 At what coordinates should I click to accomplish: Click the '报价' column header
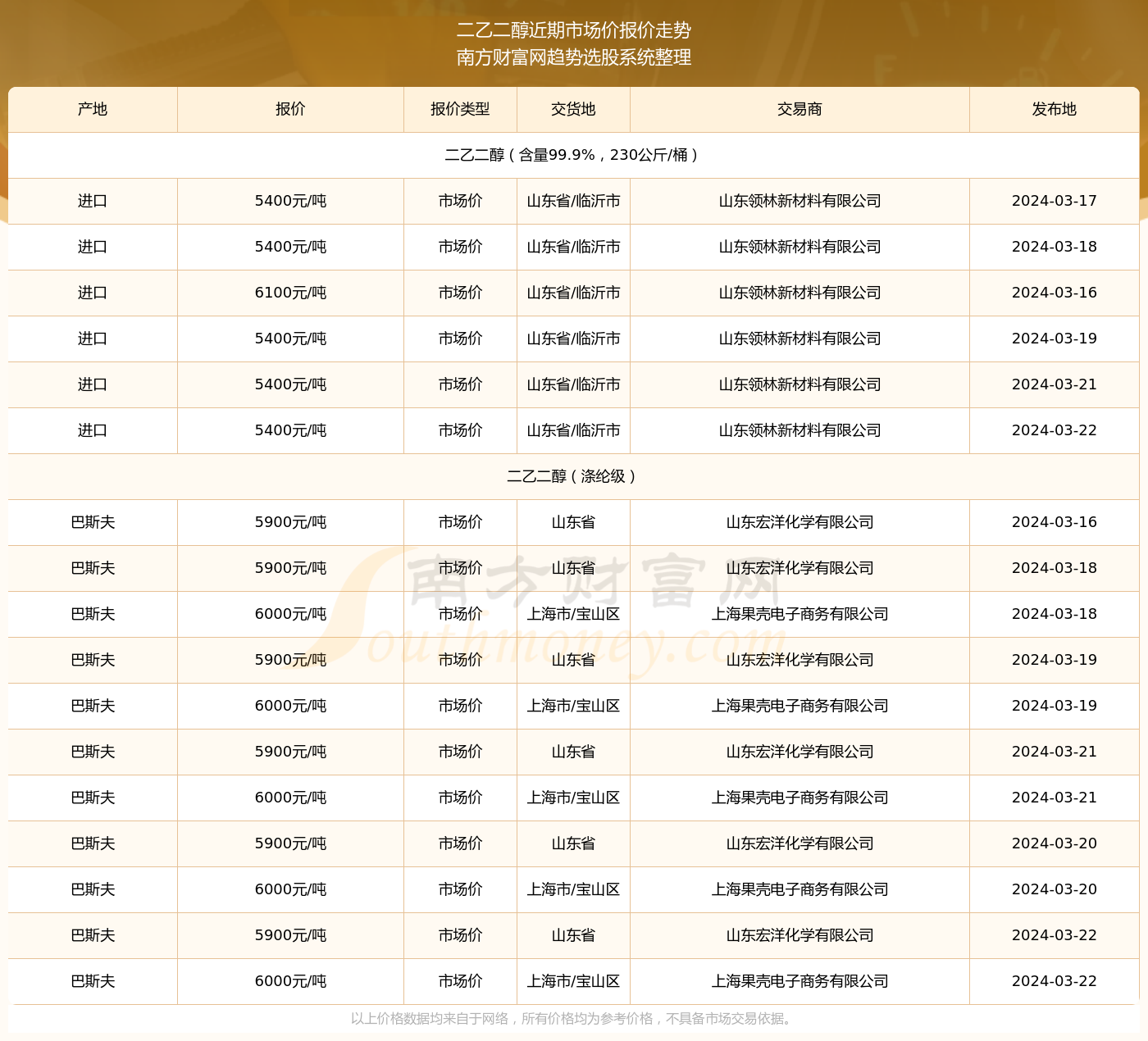(290, 109)
